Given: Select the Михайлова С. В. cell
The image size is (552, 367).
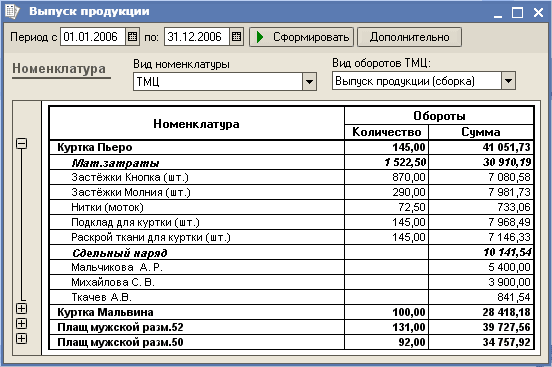Looking at the screenshot, I should click(x=197, y=282).
